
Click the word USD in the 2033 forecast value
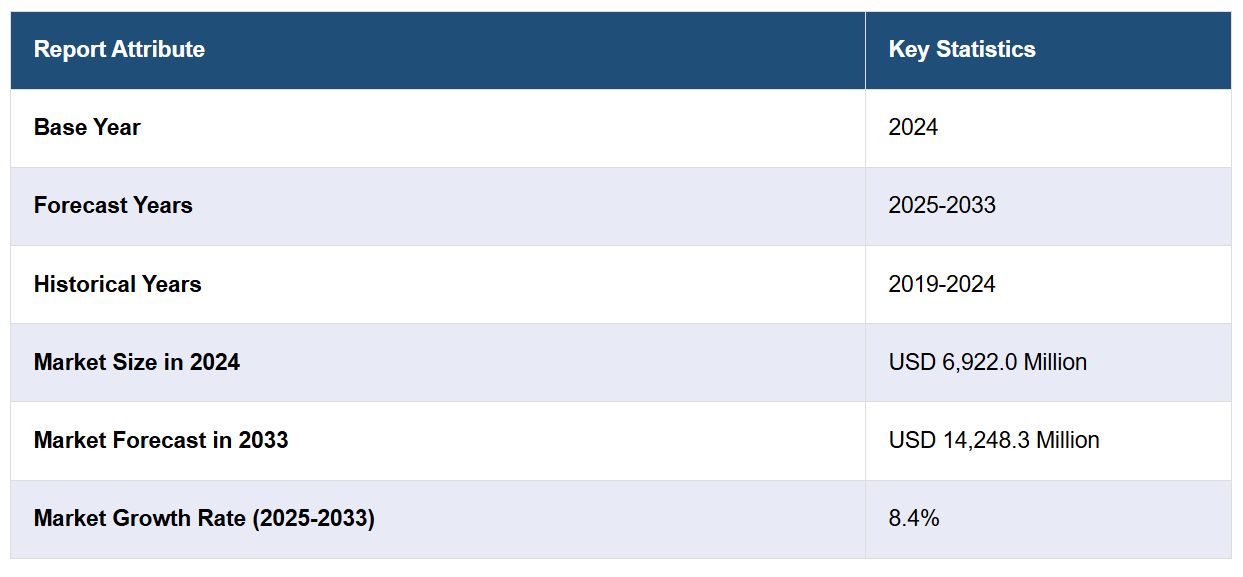tap(910, 440)
